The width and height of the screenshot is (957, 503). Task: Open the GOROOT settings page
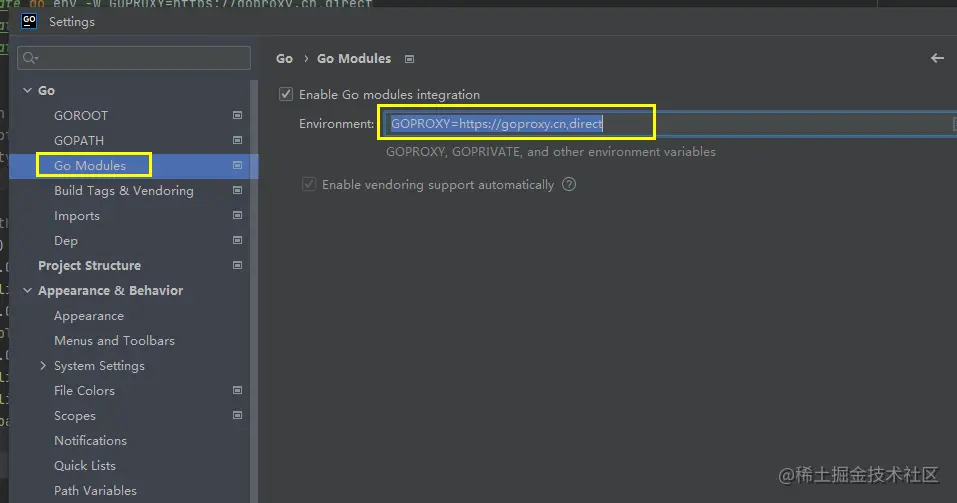coord(81,115)
